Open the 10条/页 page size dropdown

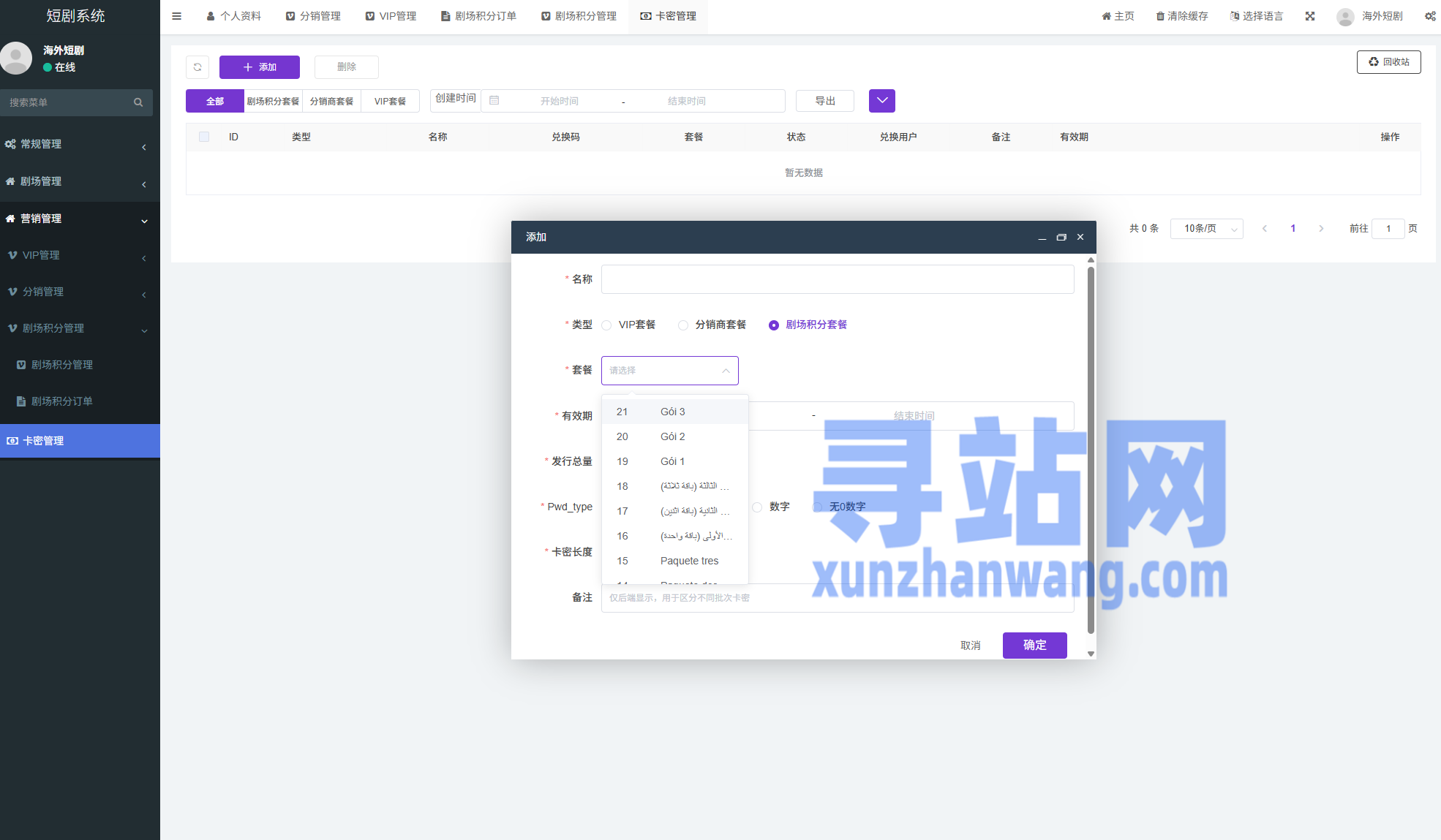[x=1206, y=229]
